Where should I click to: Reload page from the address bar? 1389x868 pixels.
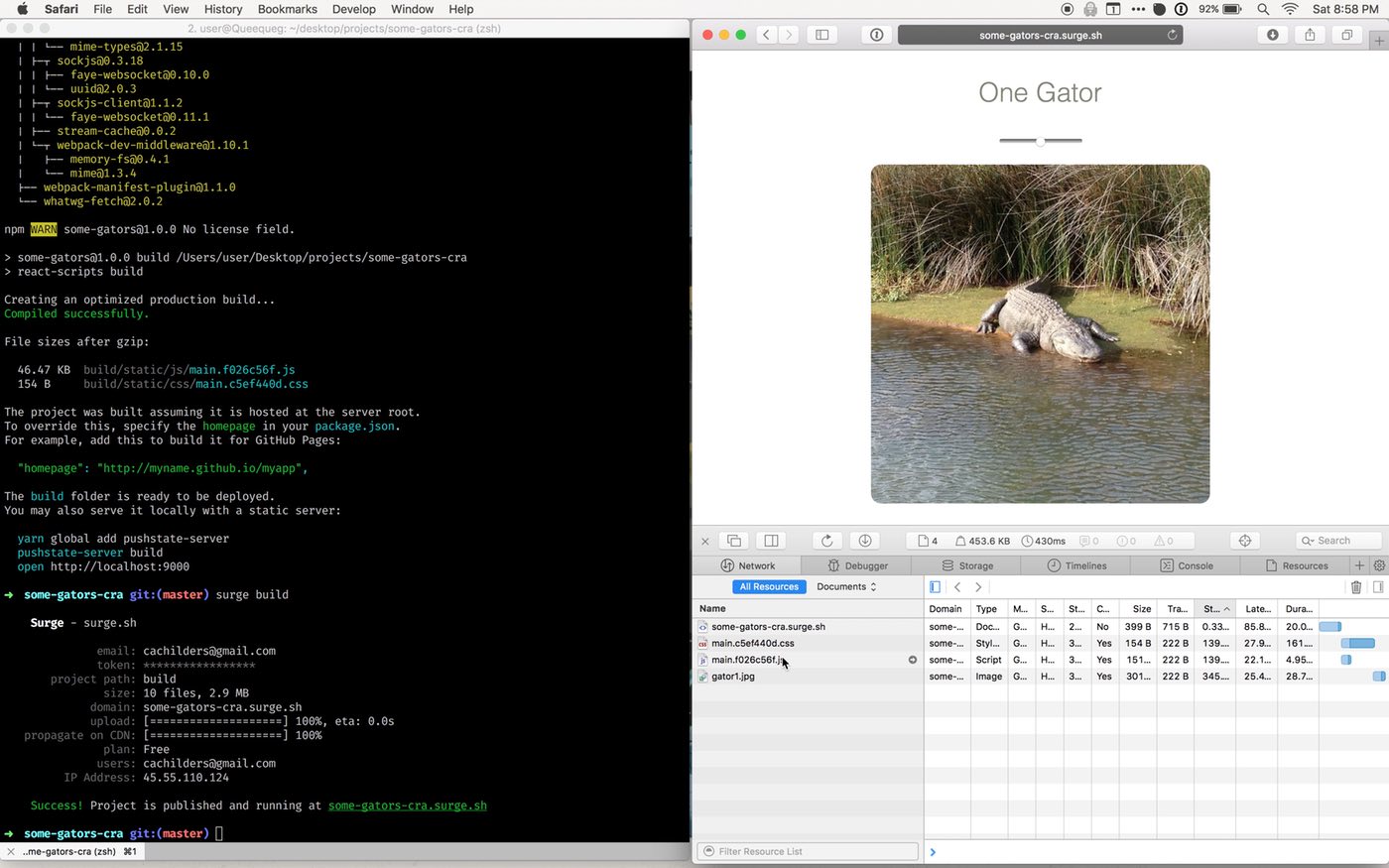pyautogui.click(x=1172, y=35)
